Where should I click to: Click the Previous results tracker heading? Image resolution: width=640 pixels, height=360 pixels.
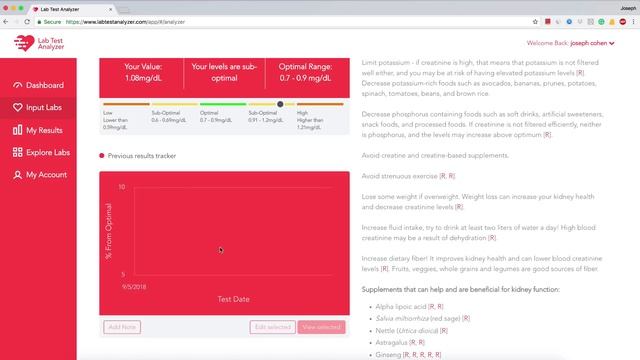(142, 156)
